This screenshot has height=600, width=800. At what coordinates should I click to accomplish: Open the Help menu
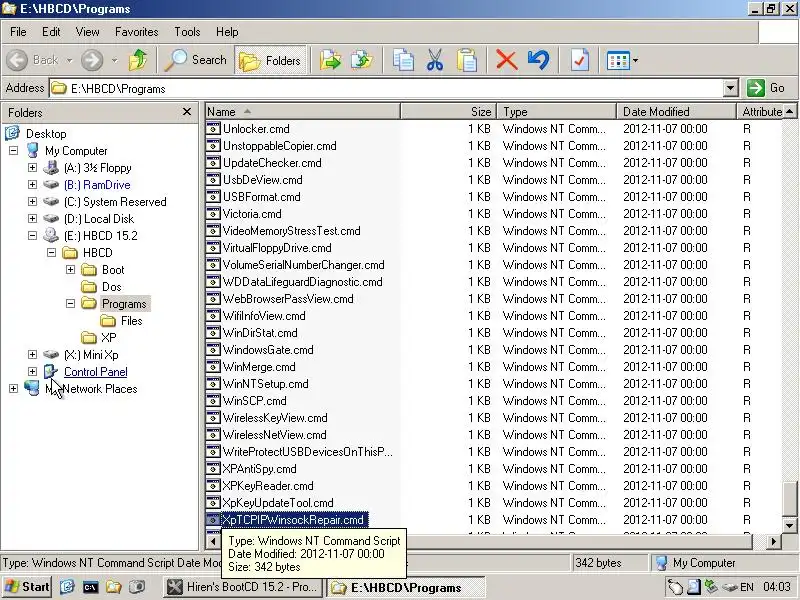pyautogui.click(x=227, y=32)
